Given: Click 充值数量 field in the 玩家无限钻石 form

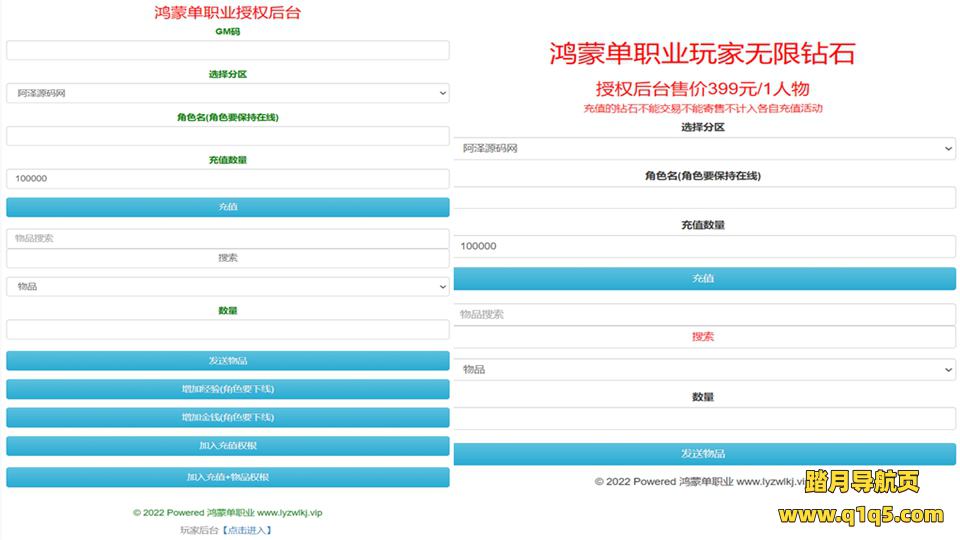Looking at the screenshot, I should pyautogui.click(x=704, y=246).
